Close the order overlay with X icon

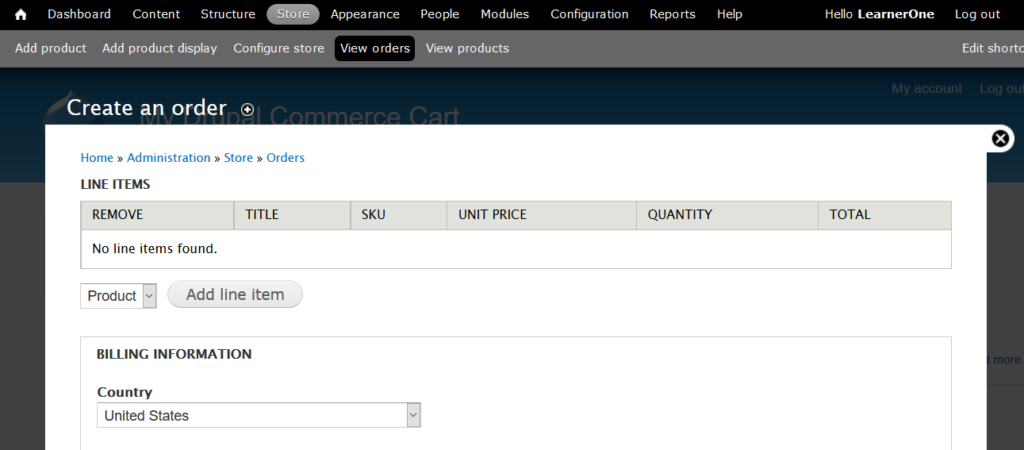pyautogui.click(x=1000, y=138)
